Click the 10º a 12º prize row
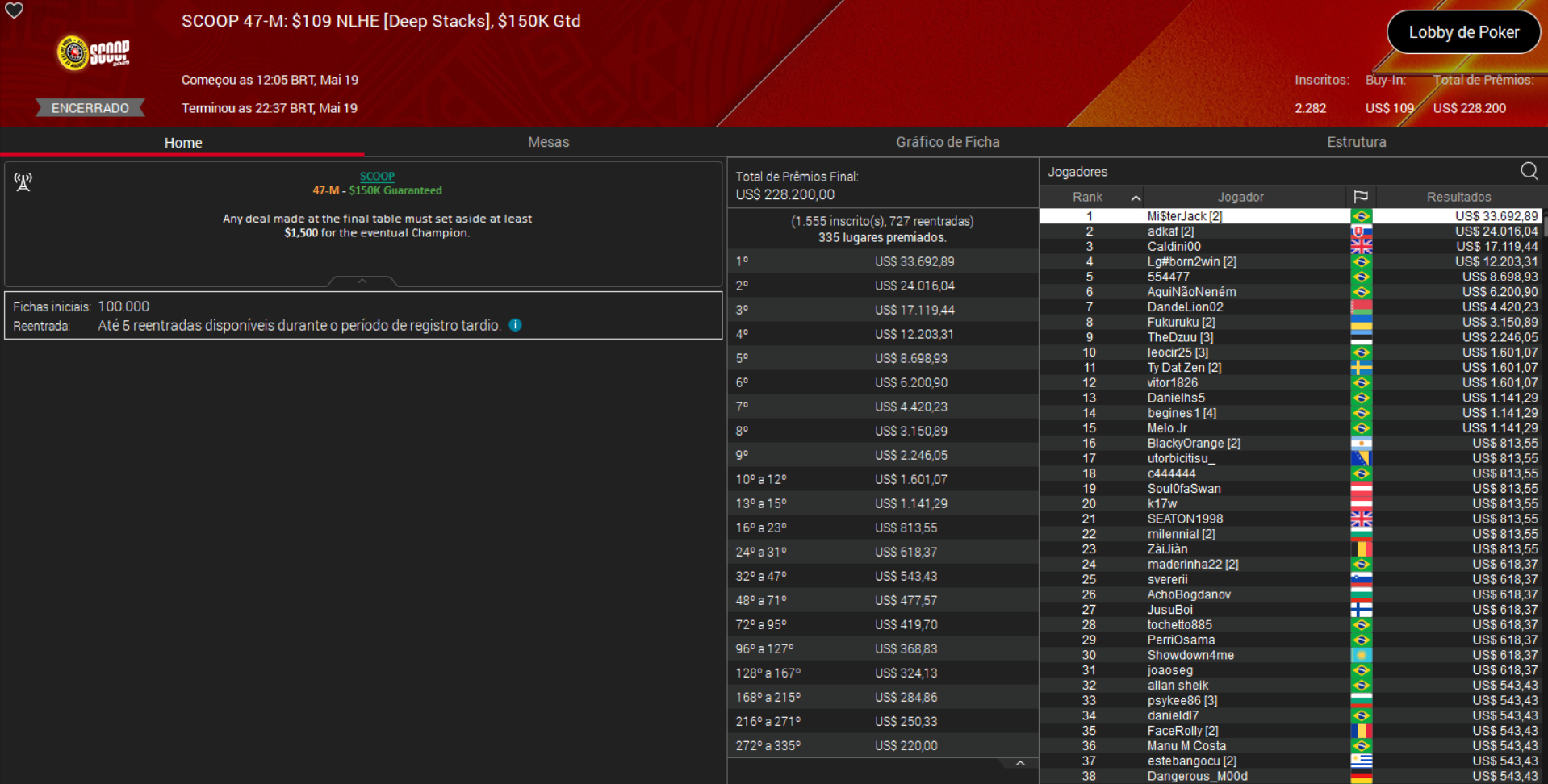 [882, 479]
